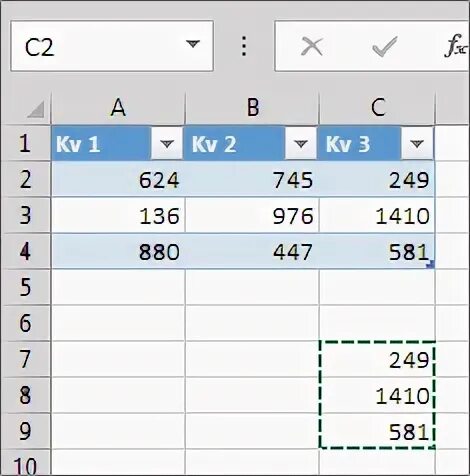The height and width of the screenshot is (476, 470).
Task: Select cell C2 containing 249
Action: (x=377, y=179)
